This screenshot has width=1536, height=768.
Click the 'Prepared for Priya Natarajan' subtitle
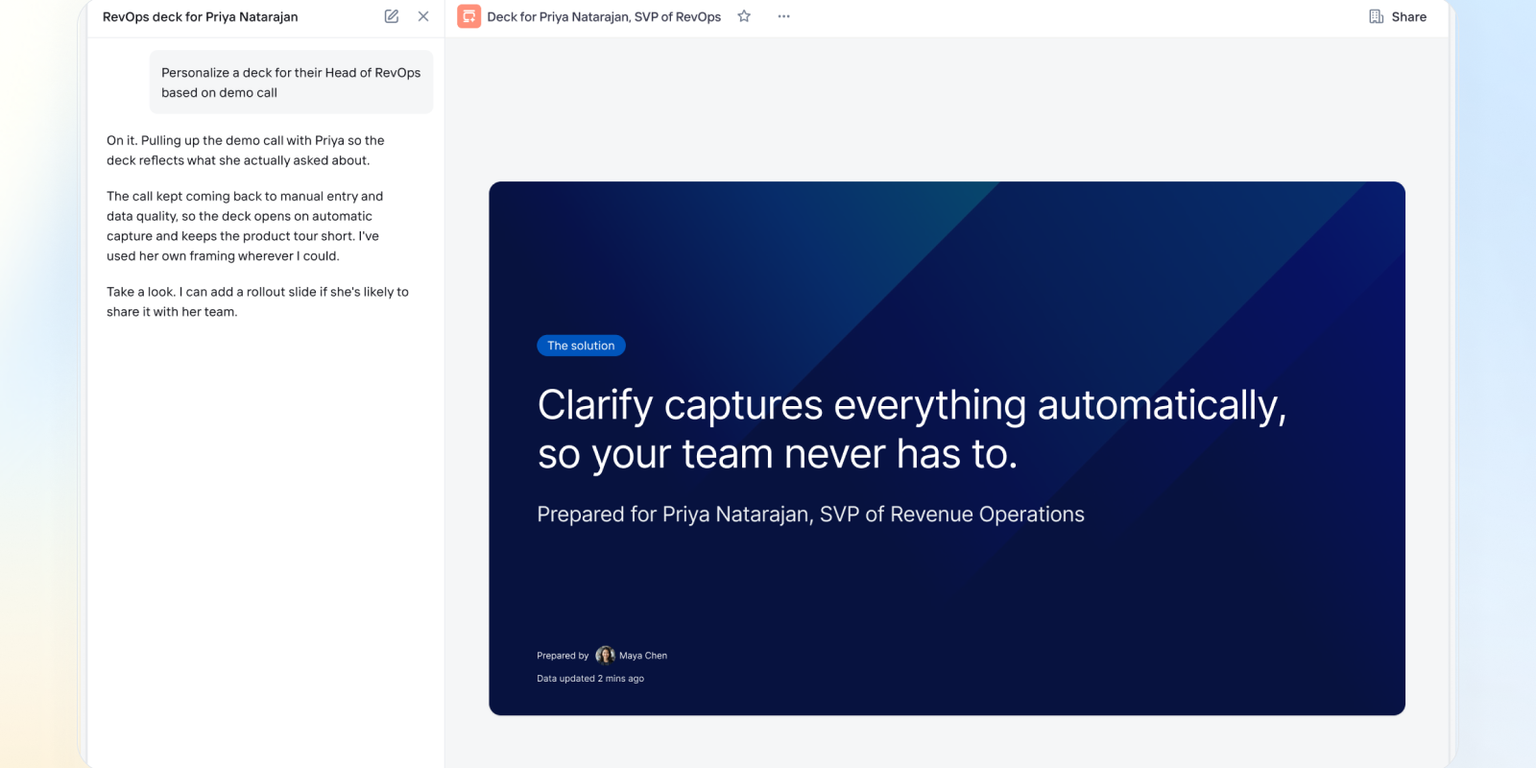[811, 514]
